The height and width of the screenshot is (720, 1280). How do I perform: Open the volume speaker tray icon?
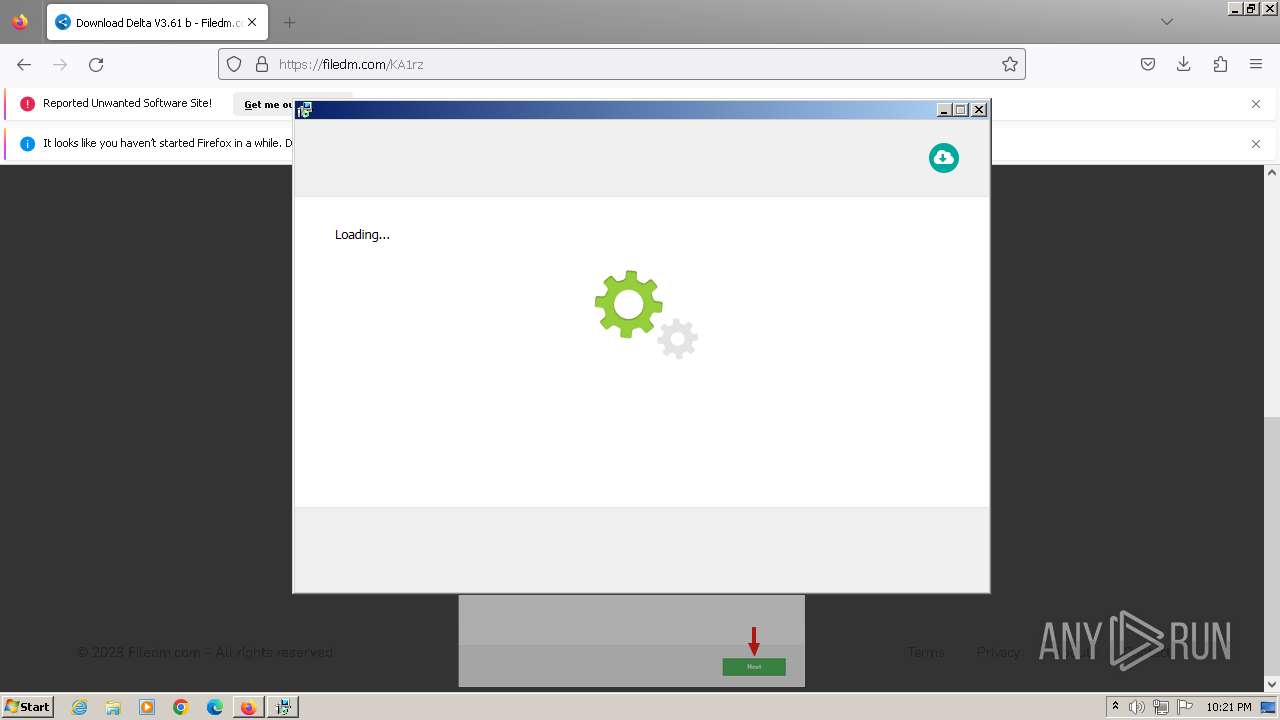(x=1137, y=707)
